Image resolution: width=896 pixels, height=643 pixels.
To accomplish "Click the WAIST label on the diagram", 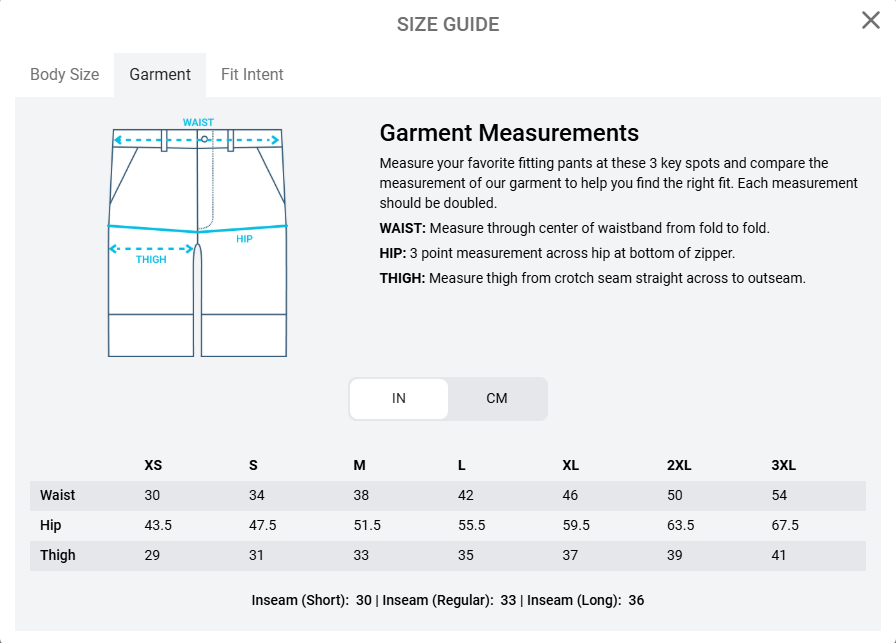I will pos(198,122).
